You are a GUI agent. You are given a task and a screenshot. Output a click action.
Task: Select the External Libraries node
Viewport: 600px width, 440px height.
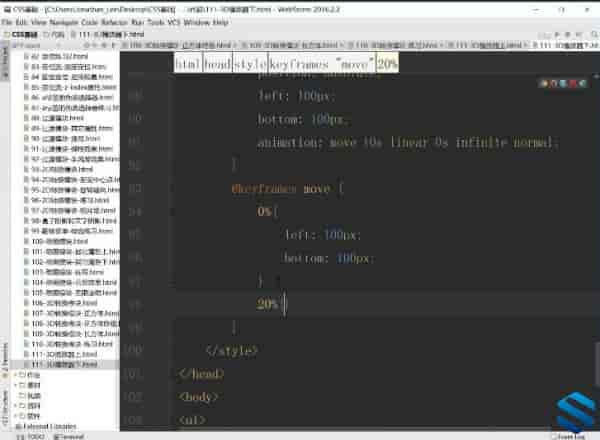[x=46, y=426]
